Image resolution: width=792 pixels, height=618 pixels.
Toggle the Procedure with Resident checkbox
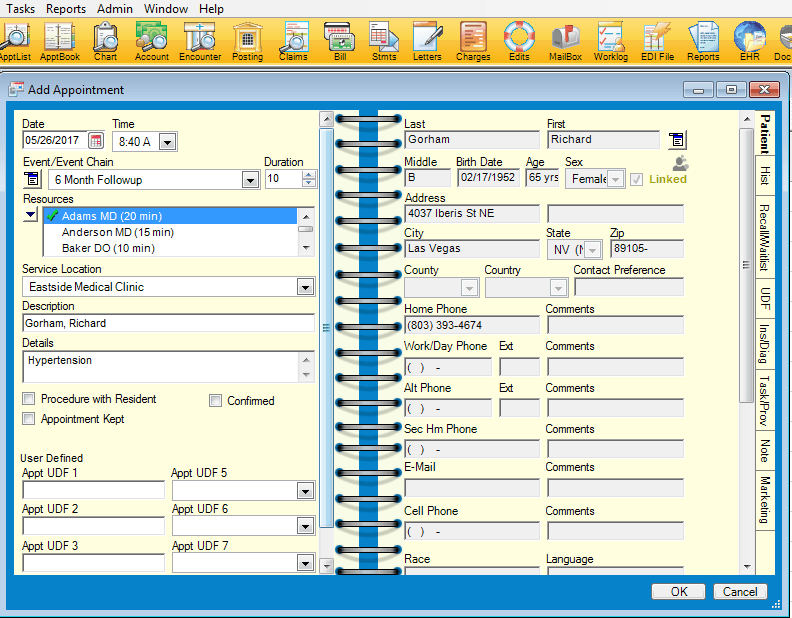pyautogui.click(x=29, y=399)
